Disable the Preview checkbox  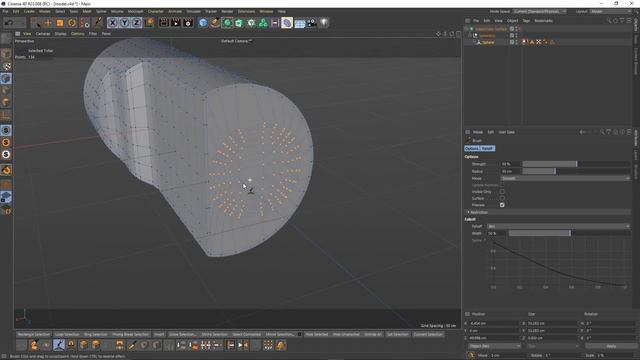pyautogui.click(x=502, y=205)
